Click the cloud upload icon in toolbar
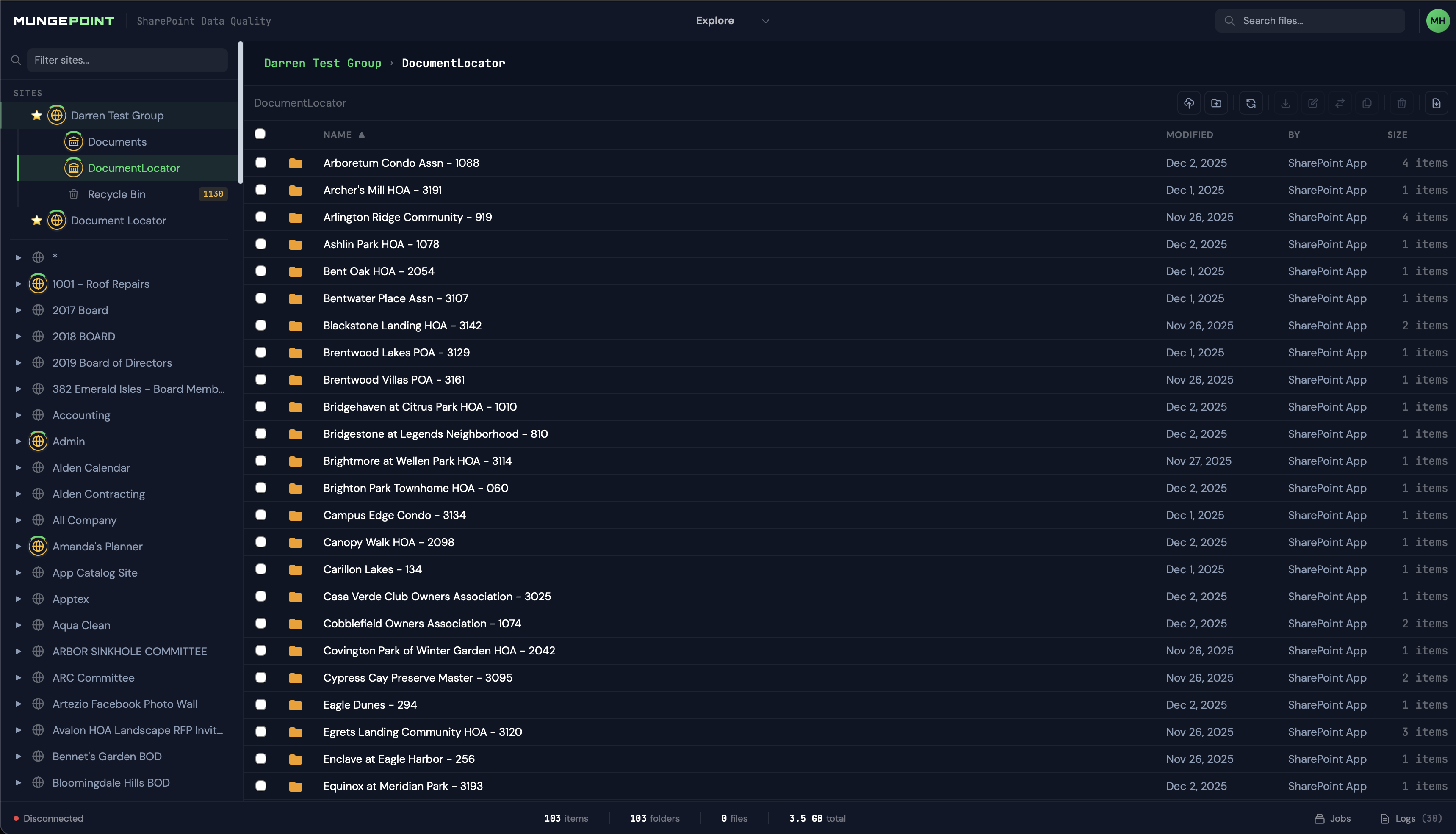This screenshot has width=1456, height=834. [1189, 103]
